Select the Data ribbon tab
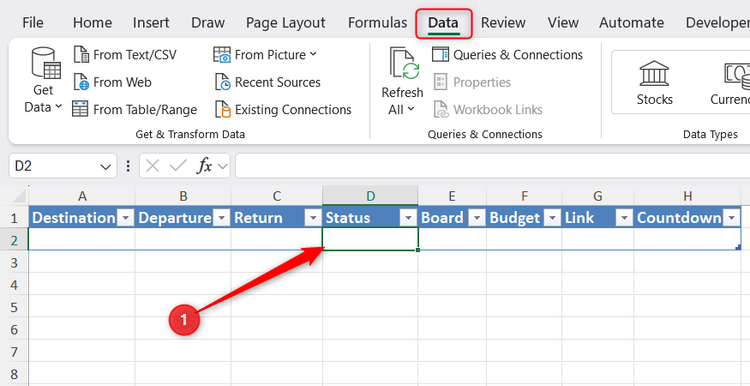 [x=443, y=22]
